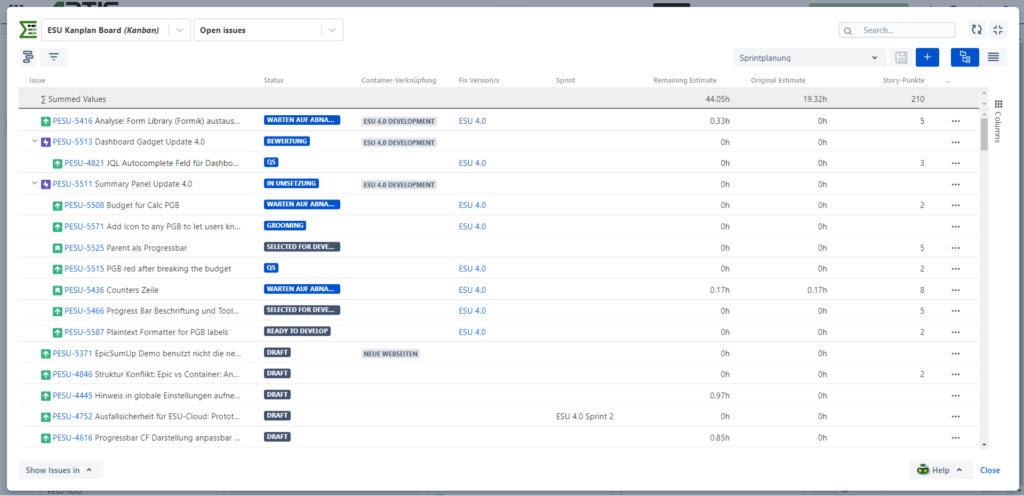Open the Open issues filter dropdown

(x=331, y=30)
